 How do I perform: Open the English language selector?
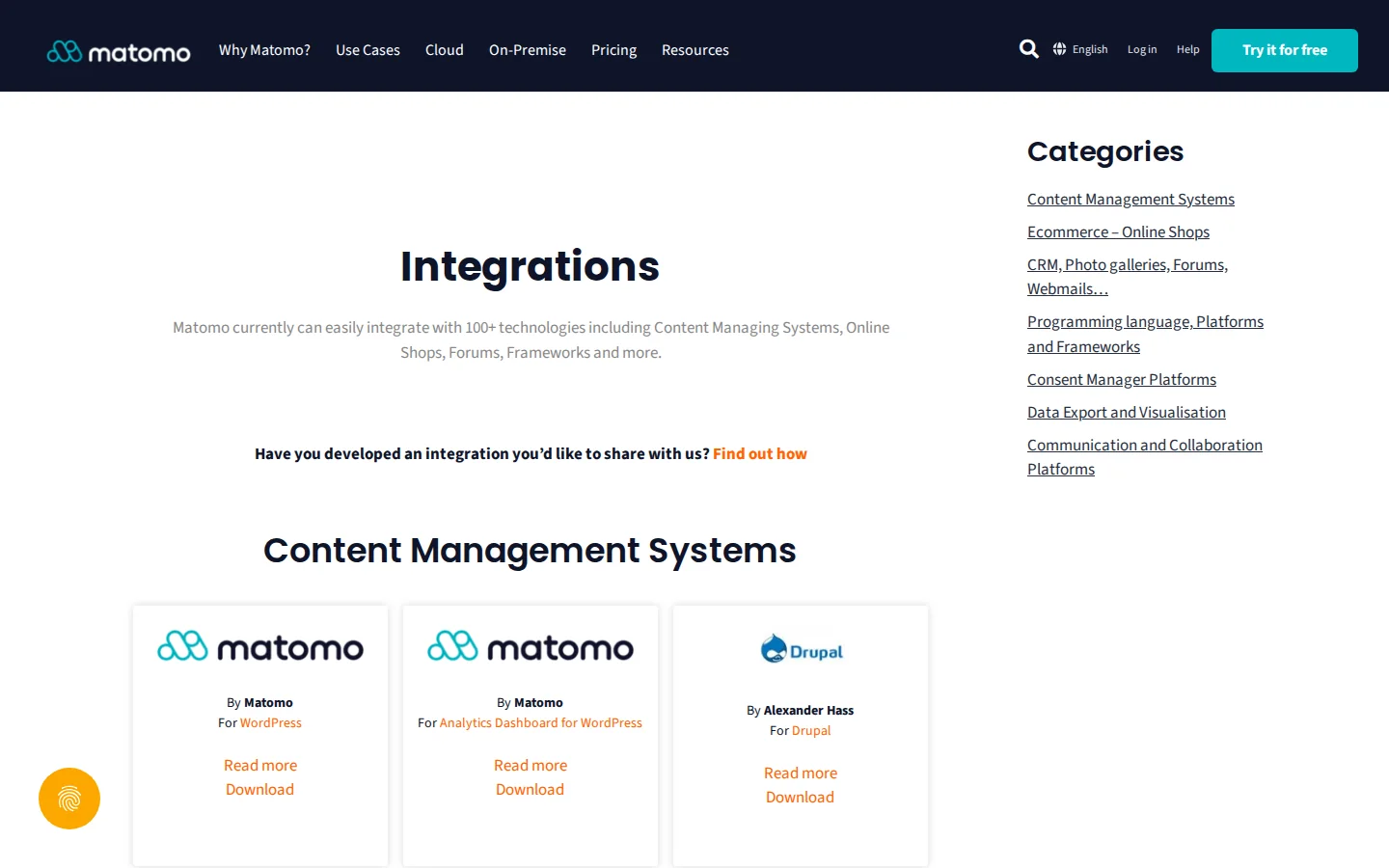click(1090, 49)
